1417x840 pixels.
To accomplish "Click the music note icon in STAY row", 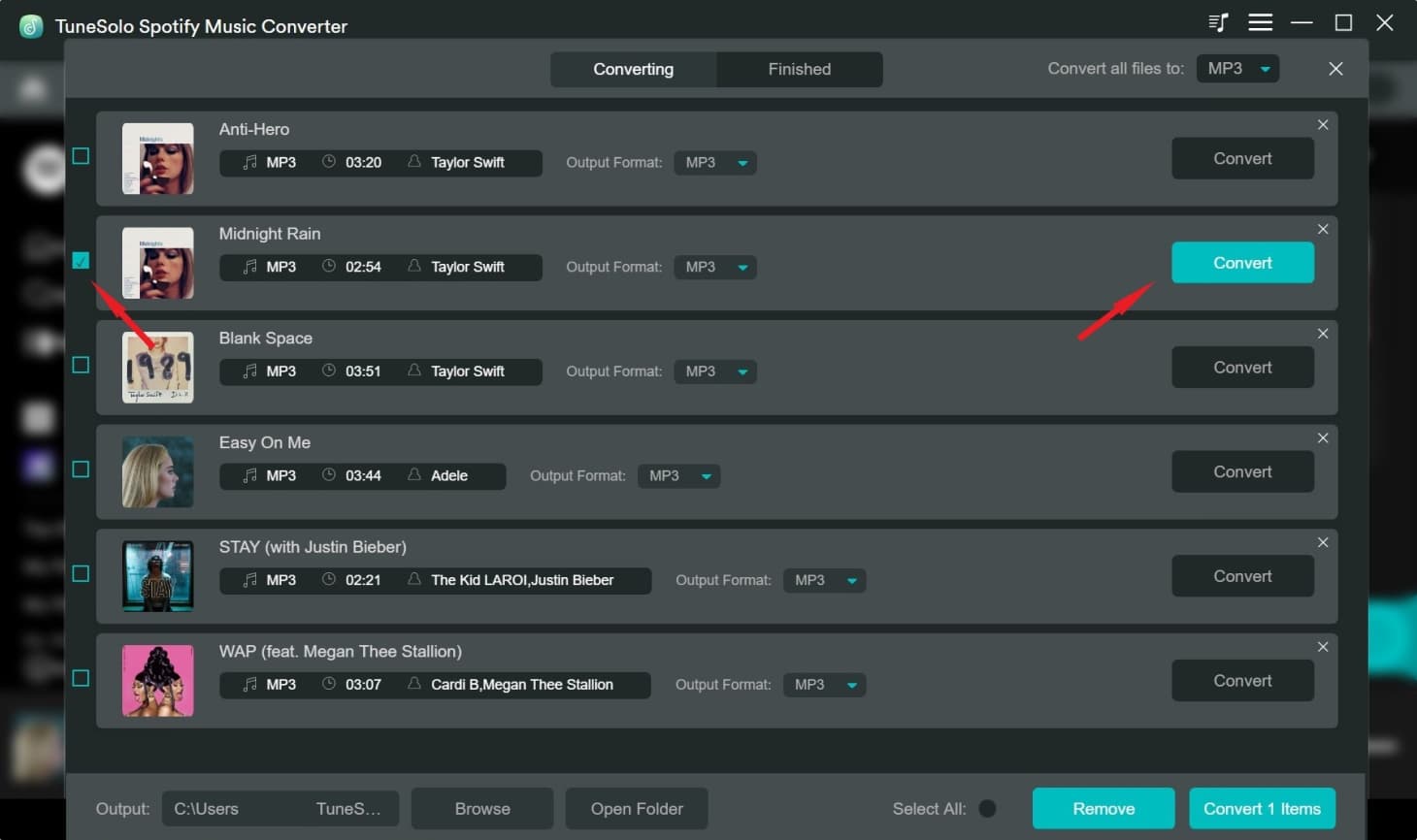I will (249, 580).
